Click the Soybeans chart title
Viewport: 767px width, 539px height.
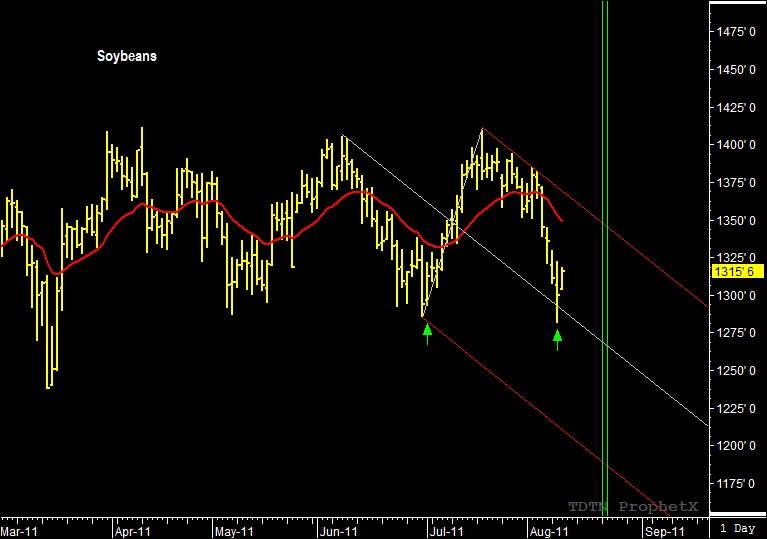(x=127, y=56)
